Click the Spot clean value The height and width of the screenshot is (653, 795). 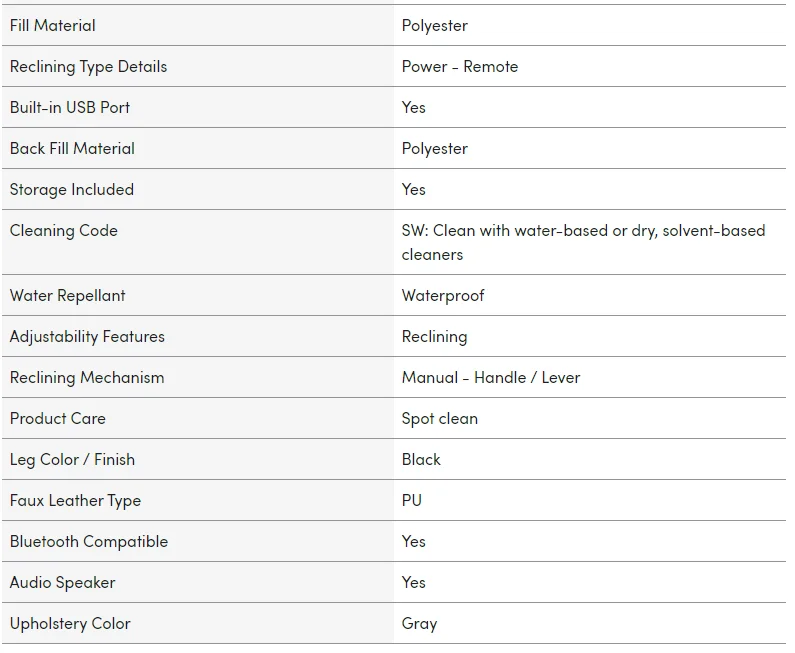(440, 418)
